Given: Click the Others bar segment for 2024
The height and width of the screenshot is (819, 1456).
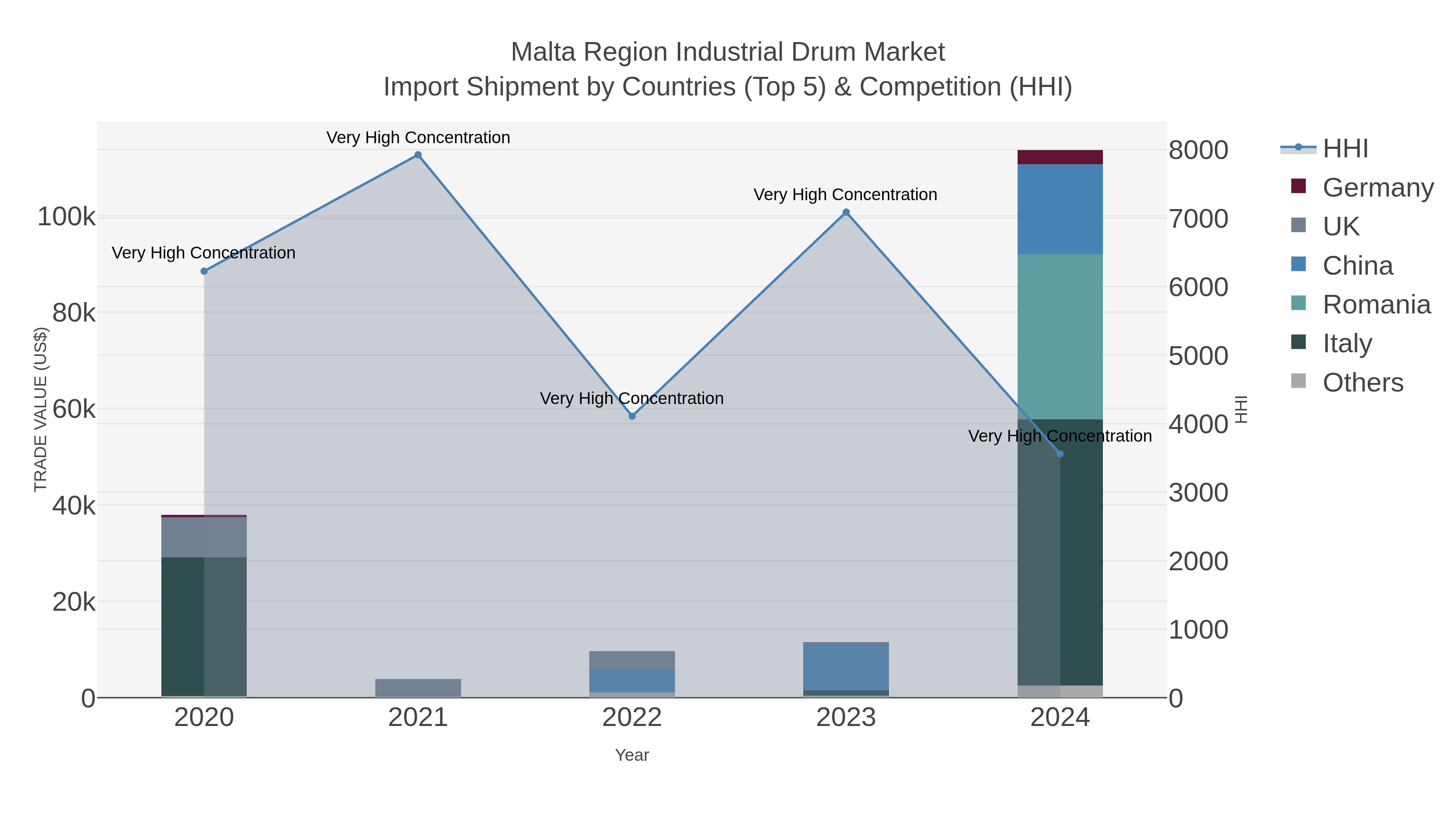Looking at the screenshot, I should 1060,691.
